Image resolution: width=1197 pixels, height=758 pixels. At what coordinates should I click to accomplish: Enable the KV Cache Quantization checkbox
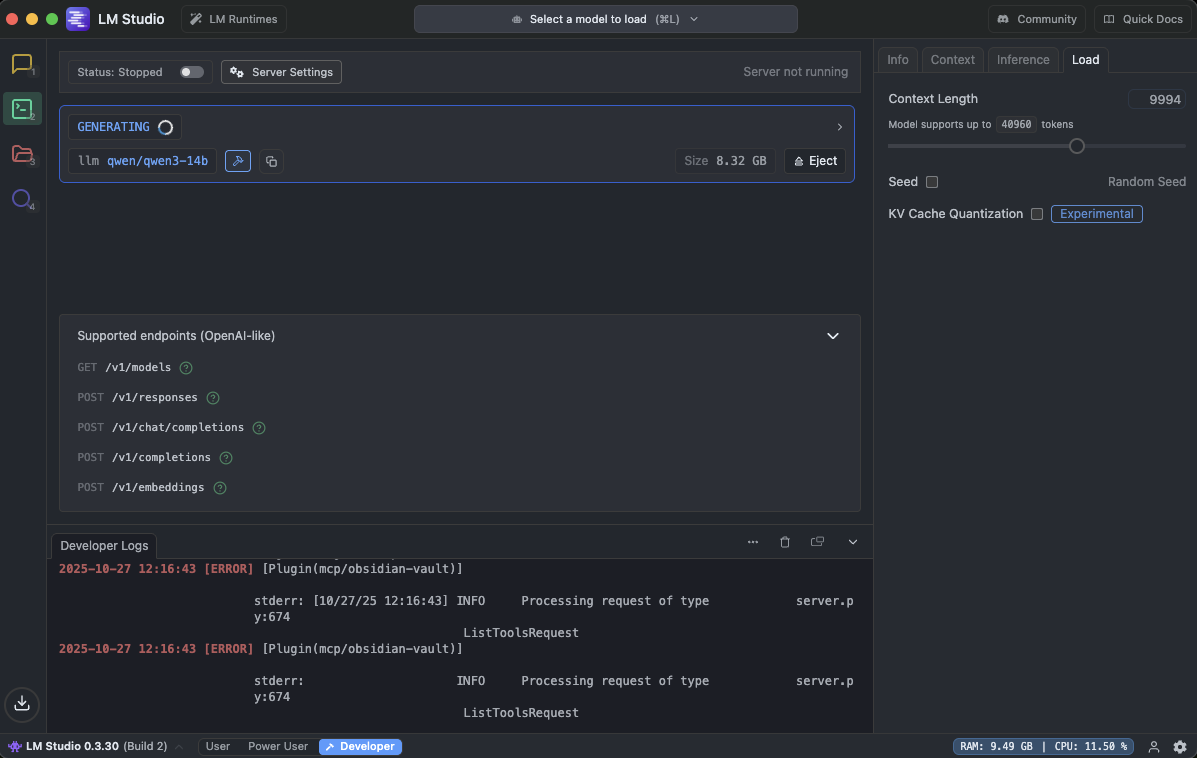(x=1037, y=214)
